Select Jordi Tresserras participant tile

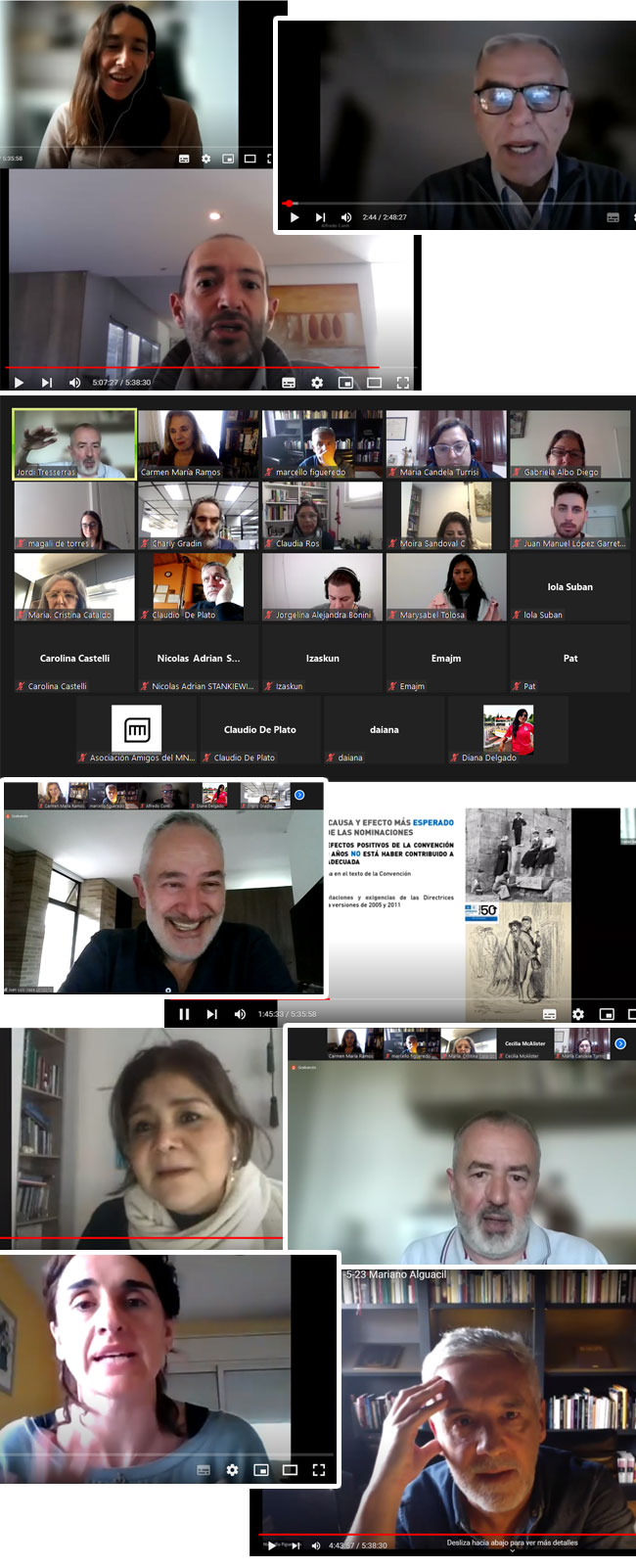(74, 443)
